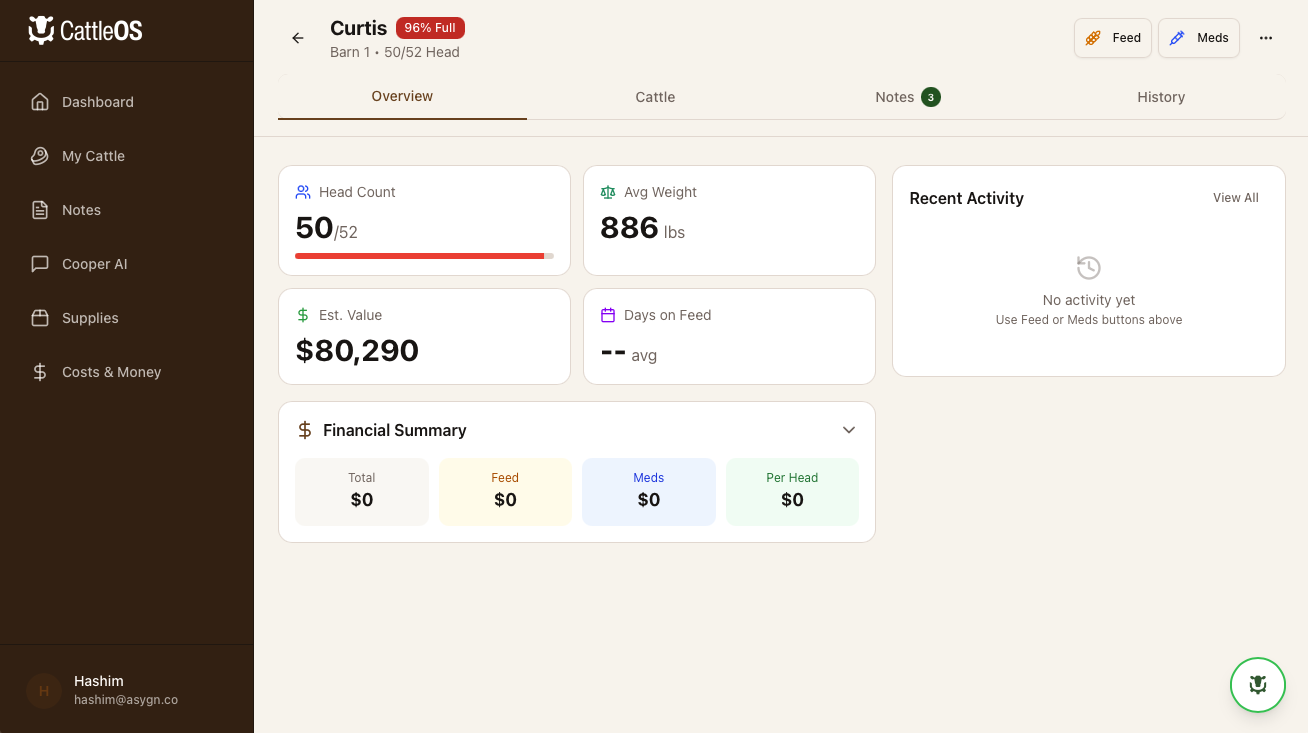Open the Cattle tab
This screenshot has width=1308, height=733.
pos(655,96)
